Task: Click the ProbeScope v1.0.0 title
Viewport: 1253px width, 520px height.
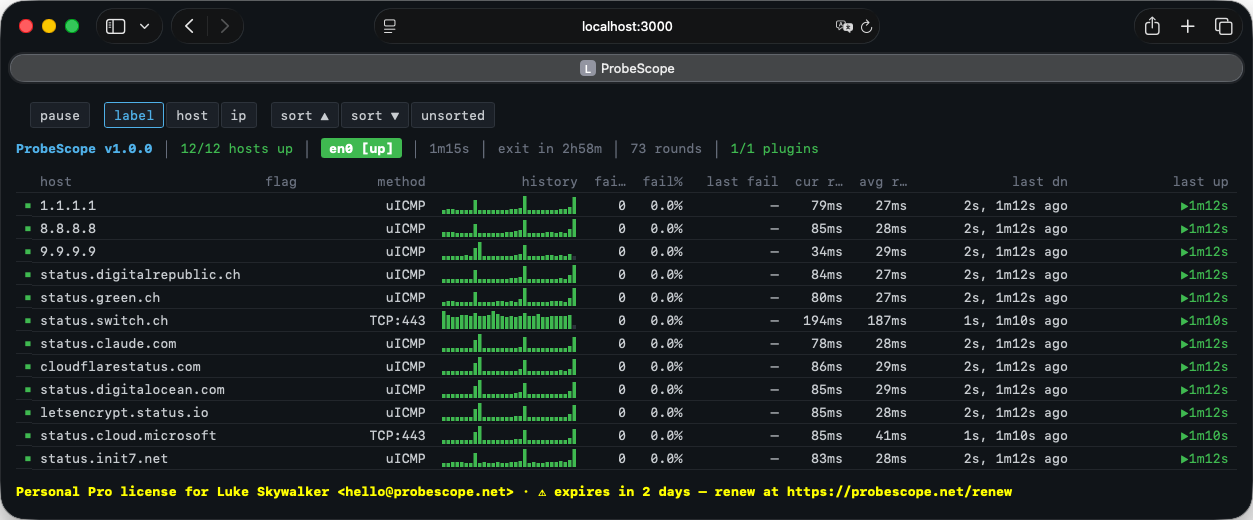Action: coord(84,149)
